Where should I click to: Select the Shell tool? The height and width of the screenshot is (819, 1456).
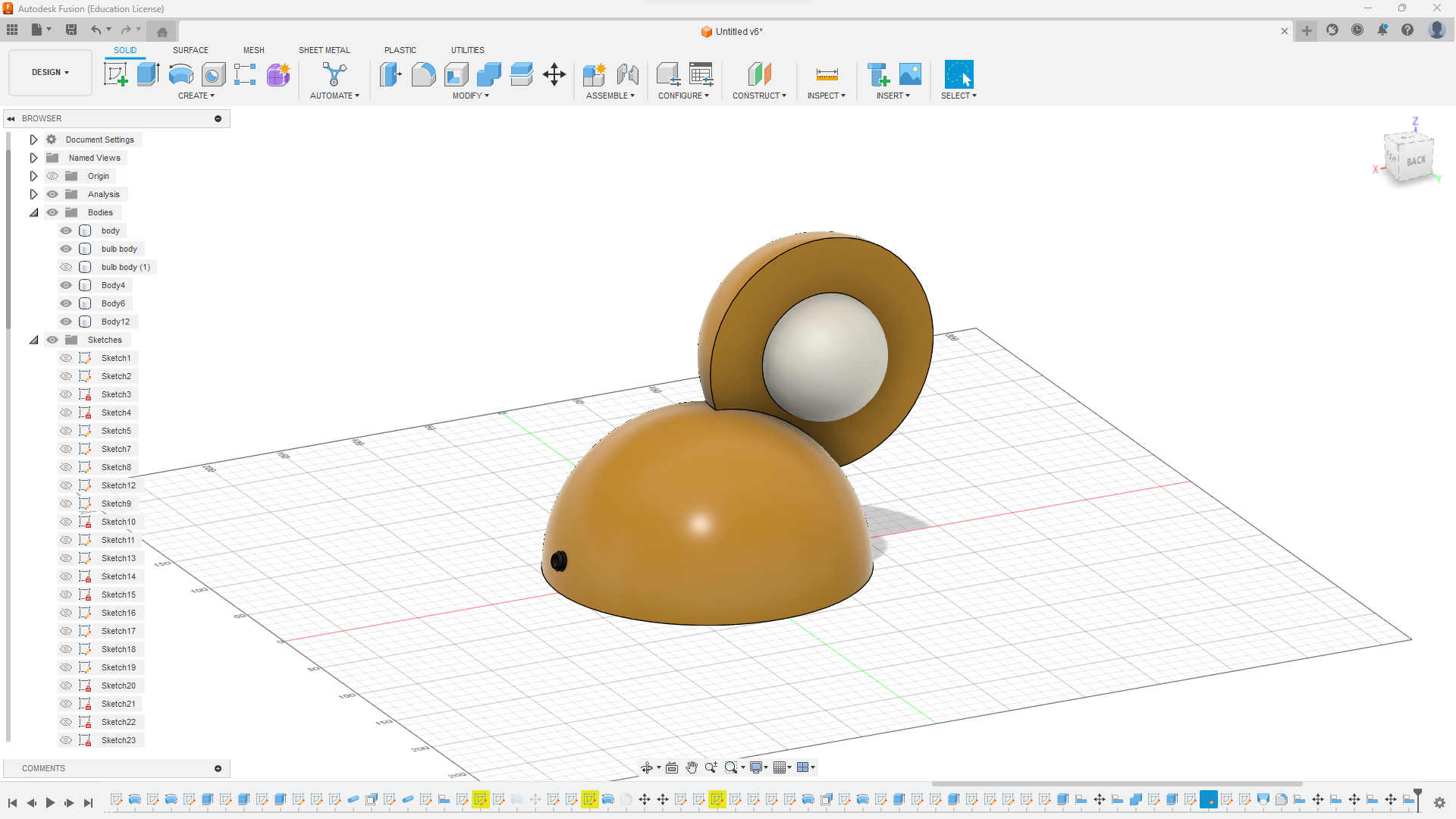[x=457, y=74]
